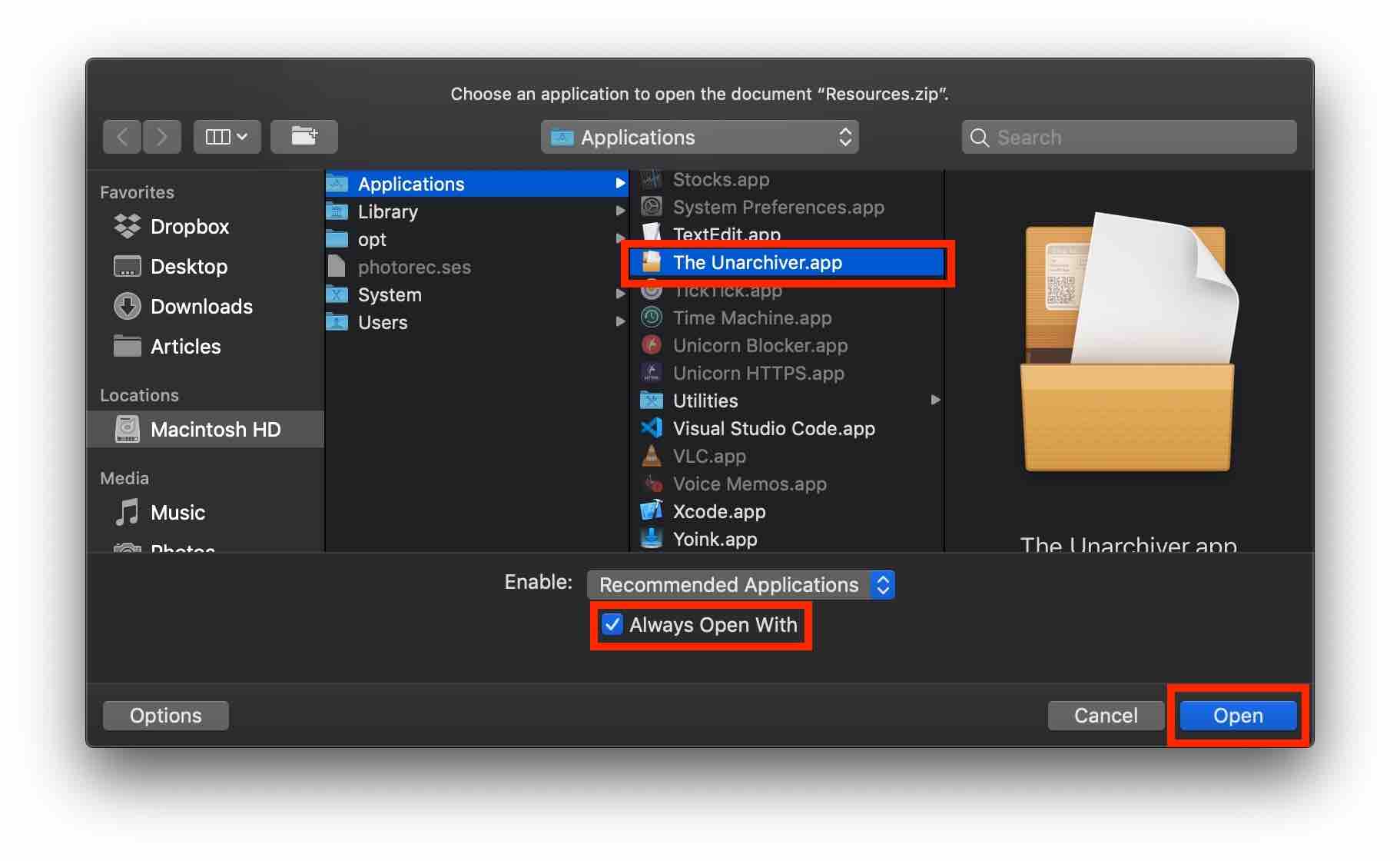Select Unicorn HTTPS.app
Image resolution: width=1400 pixels, height=861 pixels.
pos(787,373)
